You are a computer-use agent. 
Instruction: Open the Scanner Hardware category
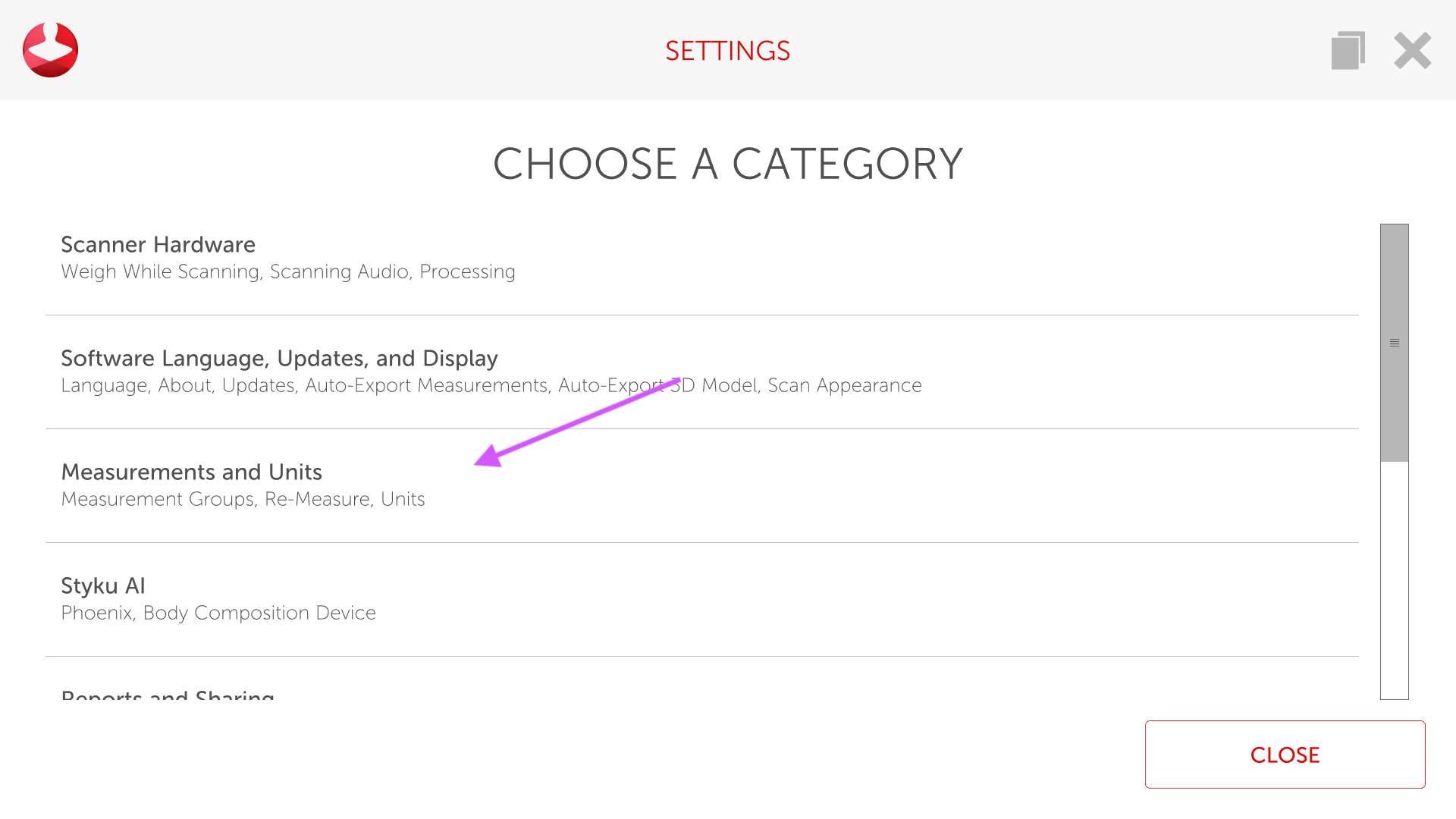pyautogui.click(x=158, y=244)
